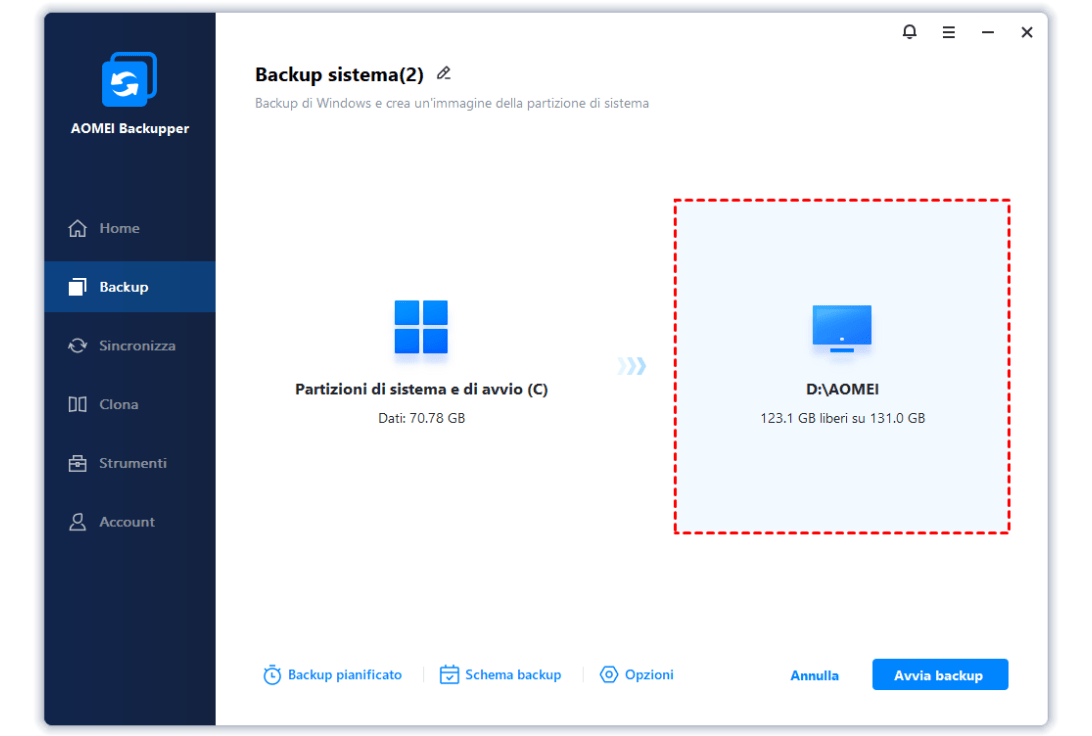Select Partizioni di sistema e di avvio source

tap(421, 389)
